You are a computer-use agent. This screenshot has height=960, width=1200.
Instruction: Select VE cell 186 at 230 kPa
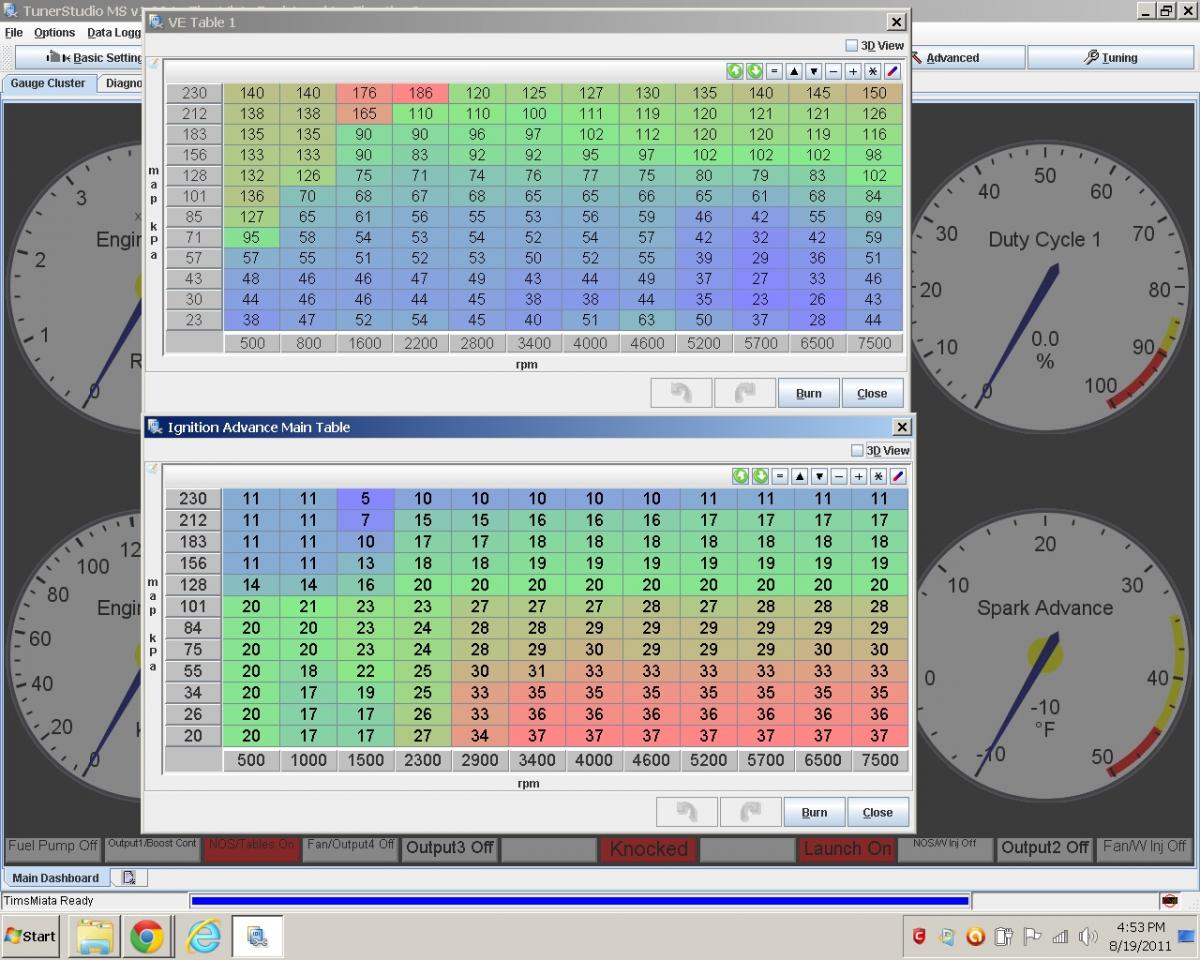pos(421,93)
